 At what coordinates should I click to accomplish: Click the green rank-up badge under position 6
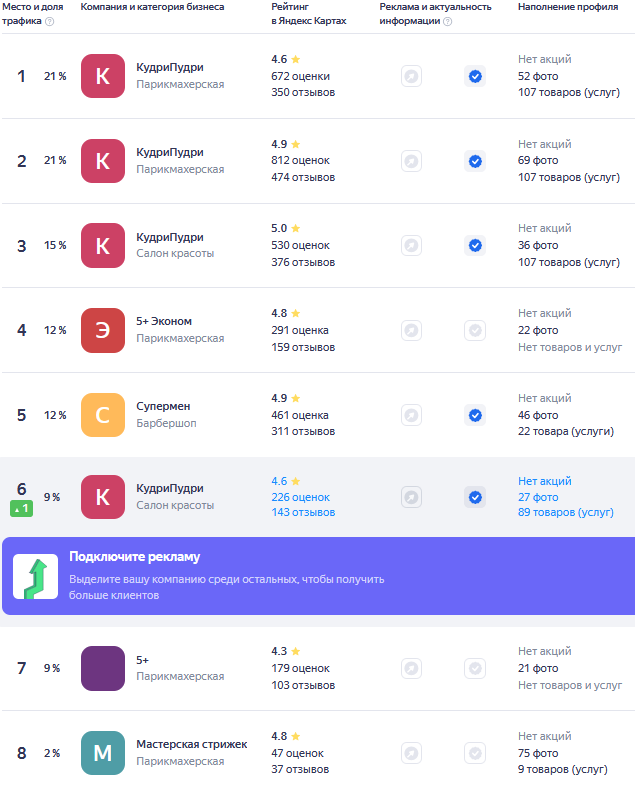[22, 509]
